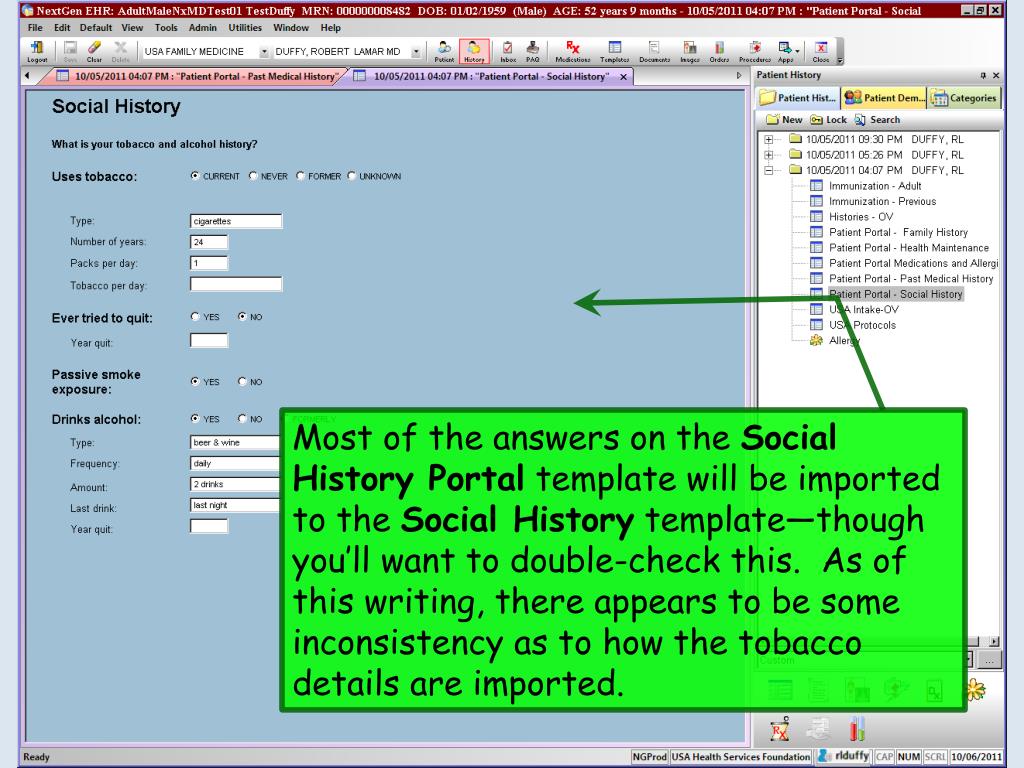This screenshot has height=768, width=1024.
Task: Open Immunization - Adult template
Action: [x=875, y=185]
